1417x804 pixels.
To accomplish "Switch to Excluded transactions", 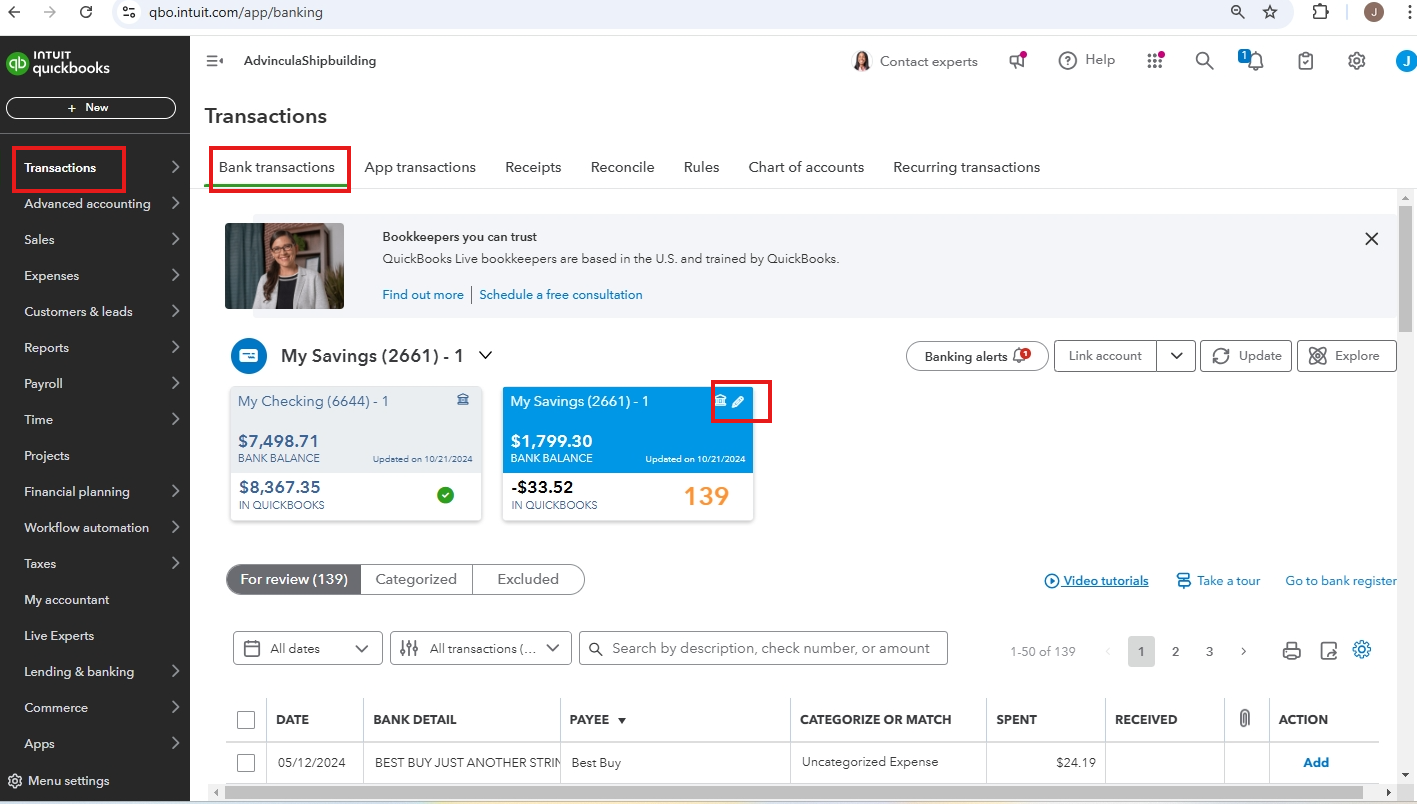I will click(528, 579).
